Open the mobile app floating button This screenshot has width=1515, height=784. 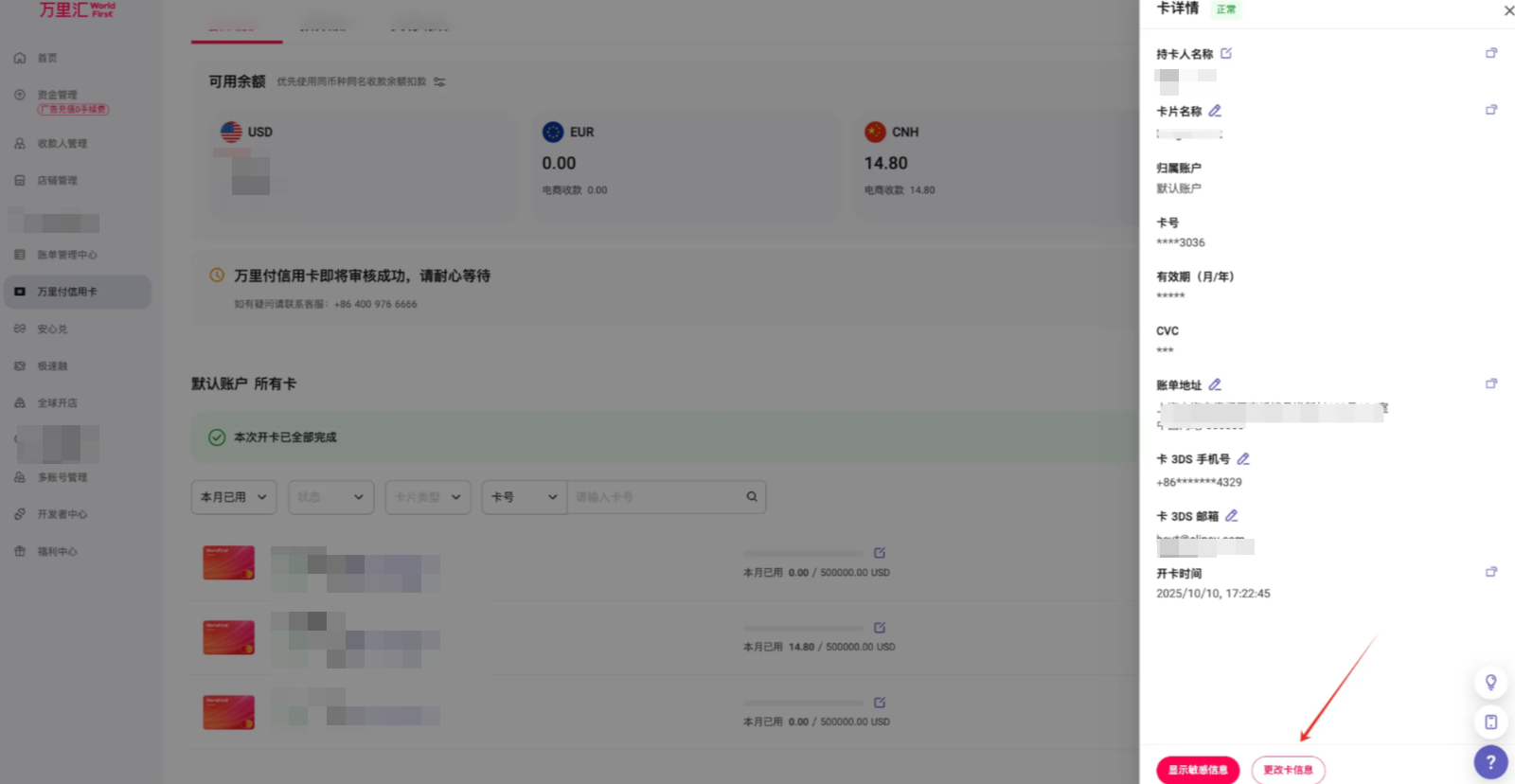[x=1491, y=722]
